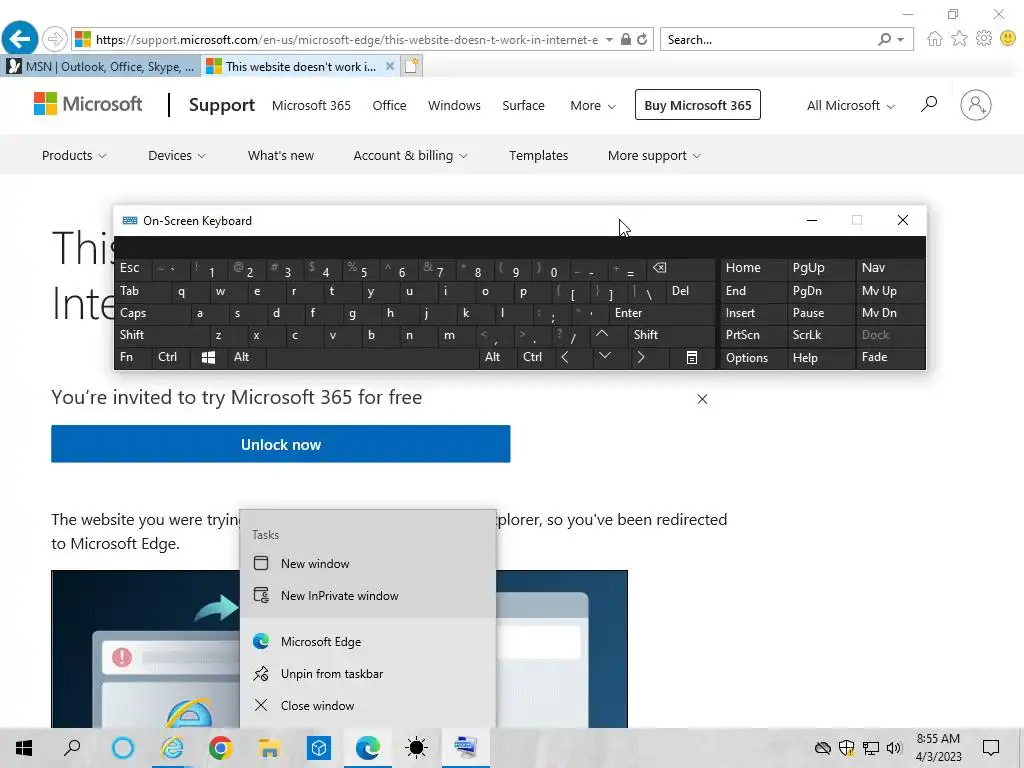
Task: Choose Close window in jump list
Action: pos(368,705)
